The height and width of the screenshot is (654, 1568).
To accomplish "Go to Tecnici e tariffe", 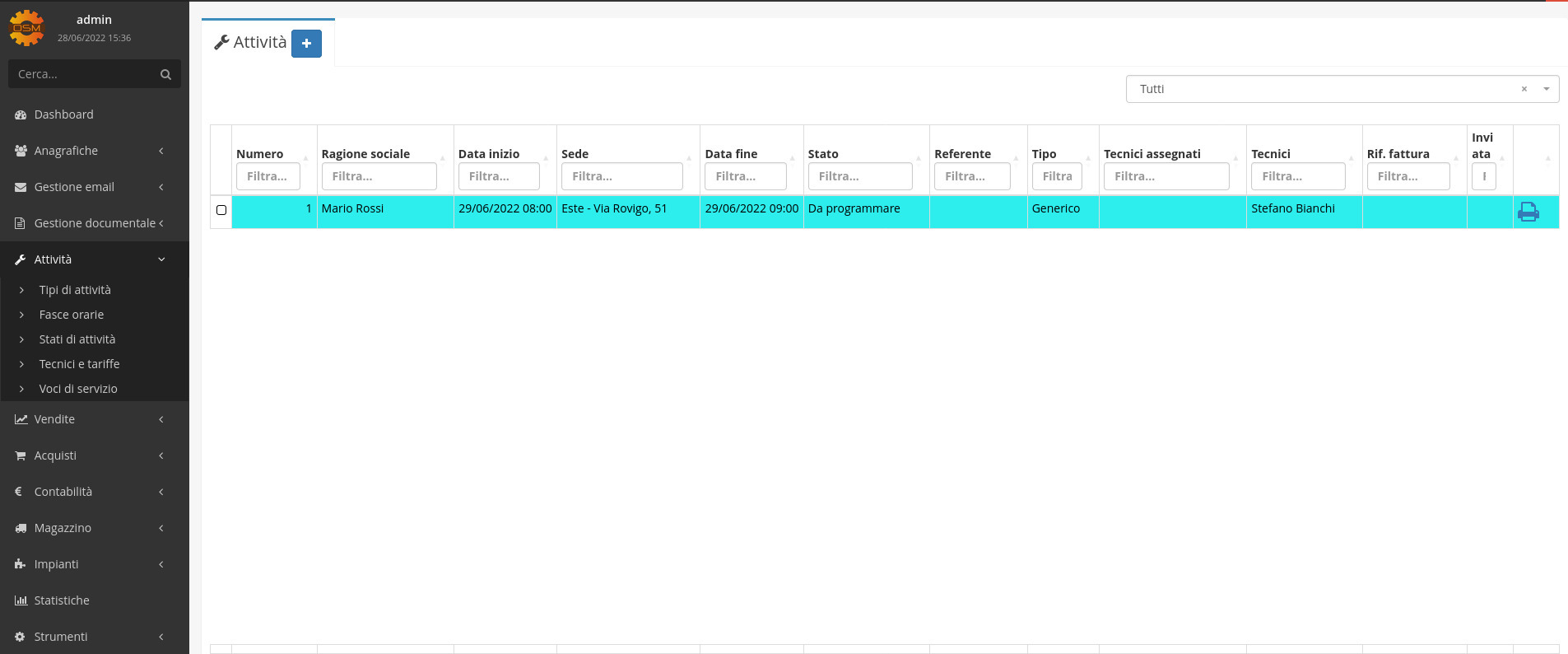I will point(79,364).
